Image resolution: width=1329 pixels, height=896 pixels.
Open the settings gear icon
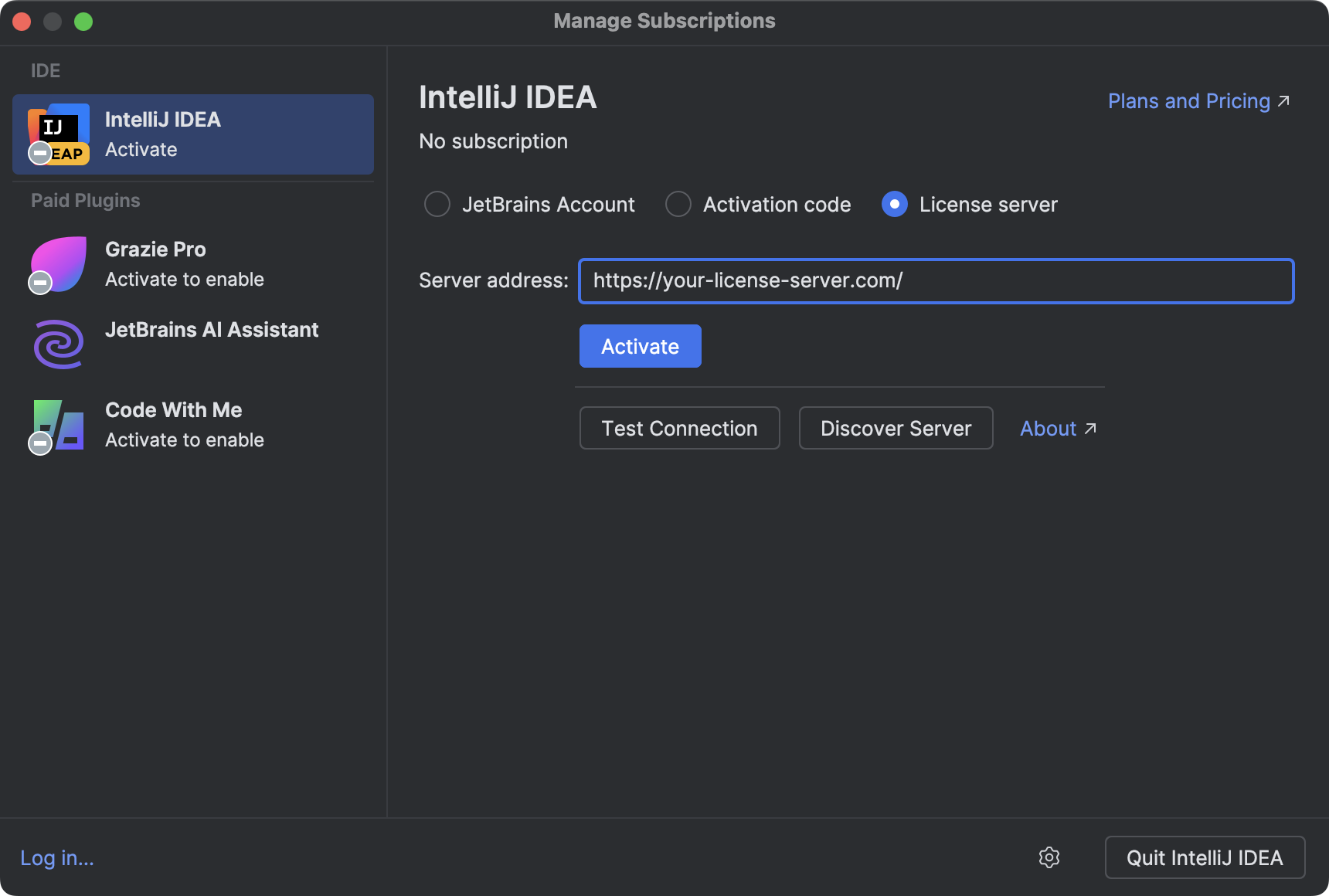[x=1049, y=857]
